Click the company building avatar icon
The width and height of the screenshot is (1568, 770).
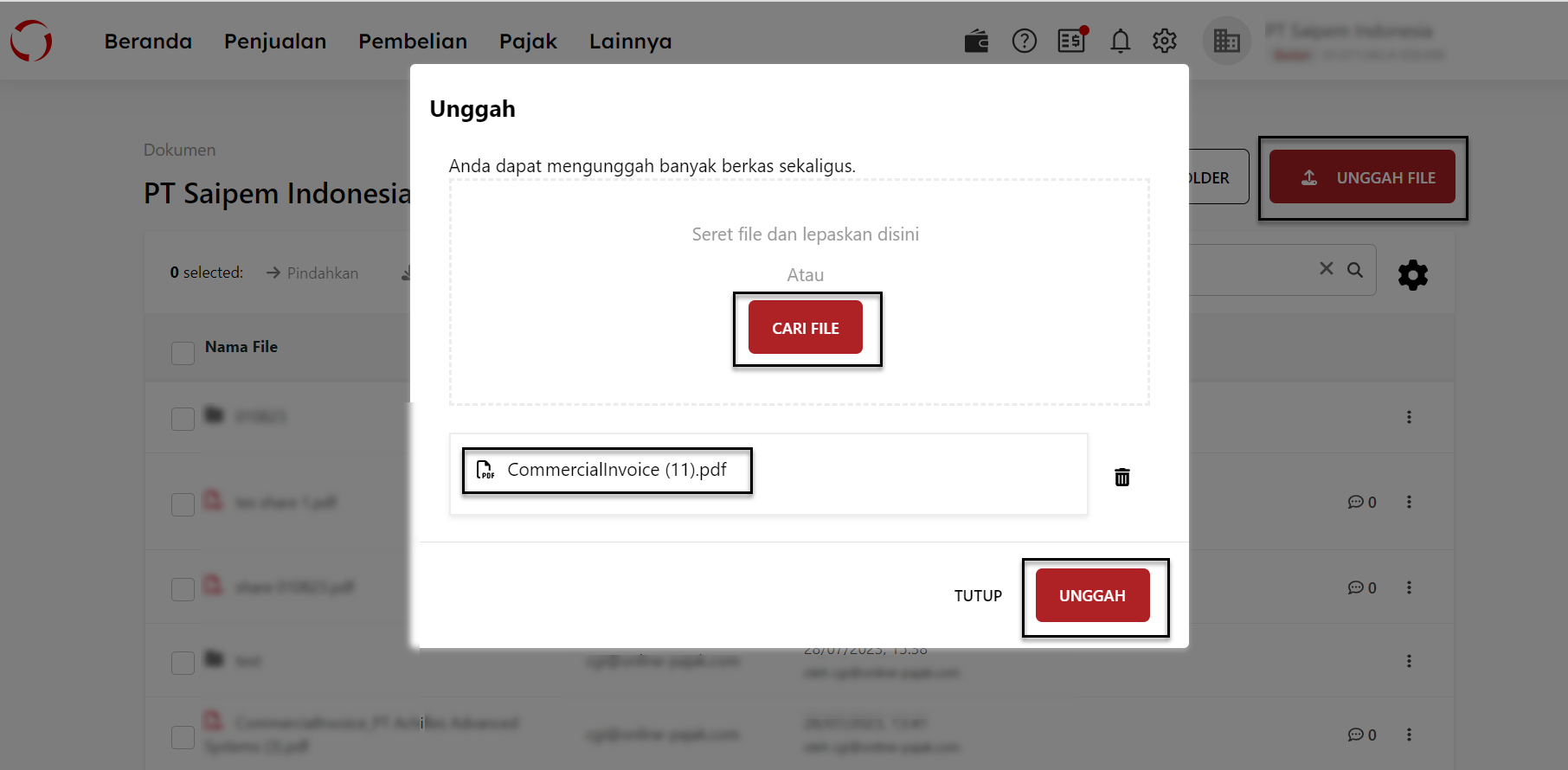[1226, 41]
